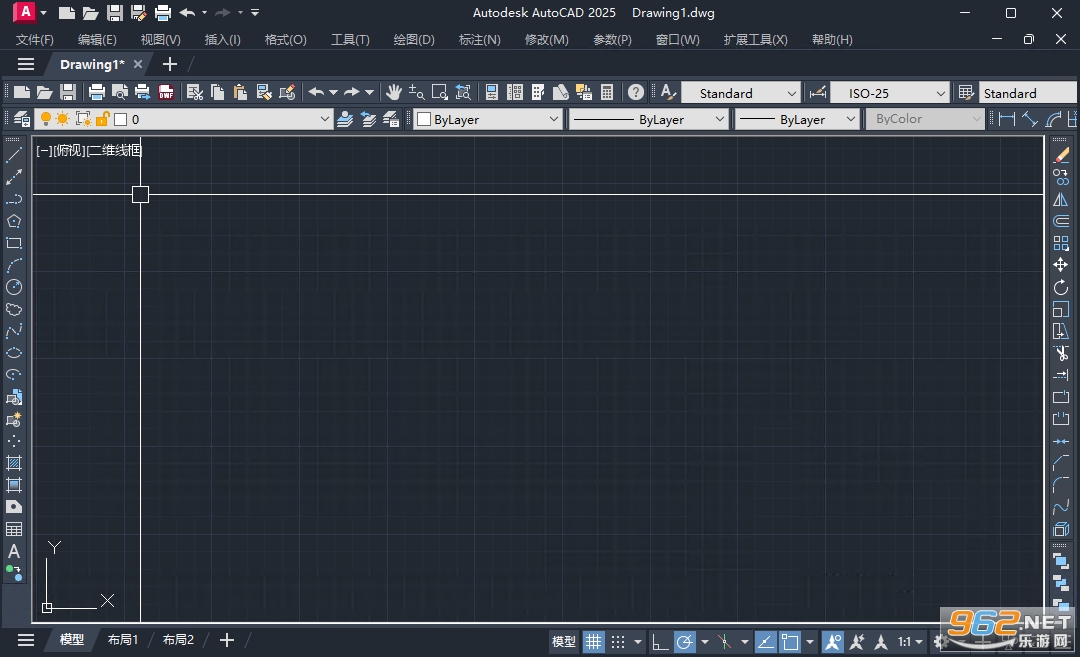Image resolution: width=1080 pixels, height=657 pixels.
Task: Switch to the 布局2 layout tab
Action: (x=178, y=640)
